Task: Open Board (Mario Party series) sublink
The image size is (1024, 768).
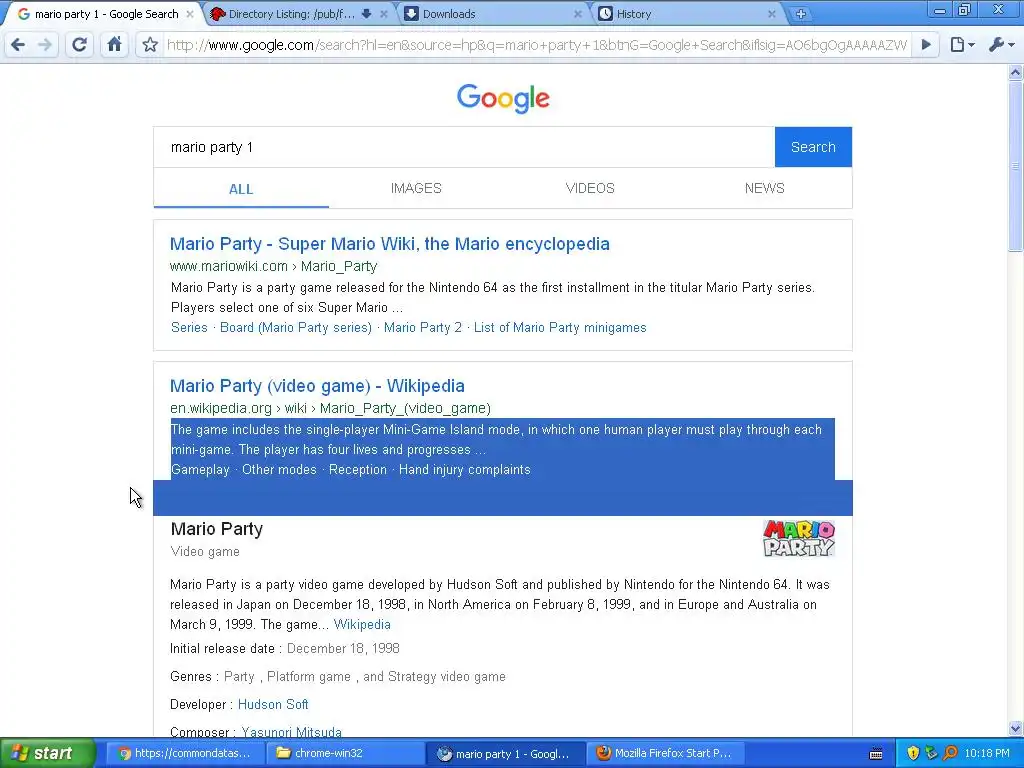Action: click(x=296, y=327)
